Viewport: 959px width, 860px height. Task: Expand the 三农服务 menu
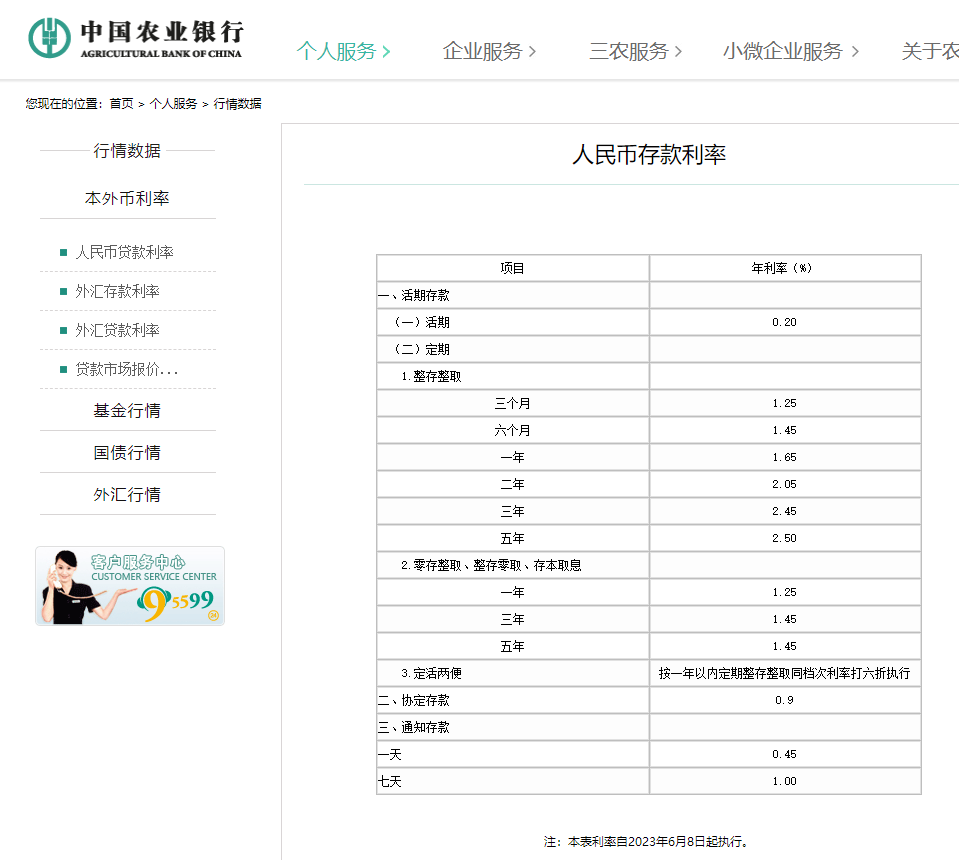[635, 51]
